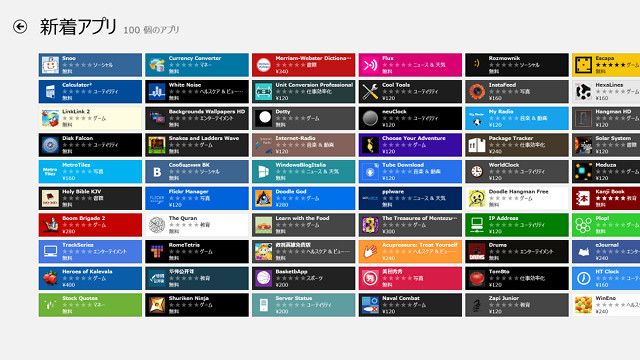Click the Heroes of Kalevala icon
Image resolution: width=640 pixels, height=360 pixels.
pyautogui.click(x=50, y=278)
